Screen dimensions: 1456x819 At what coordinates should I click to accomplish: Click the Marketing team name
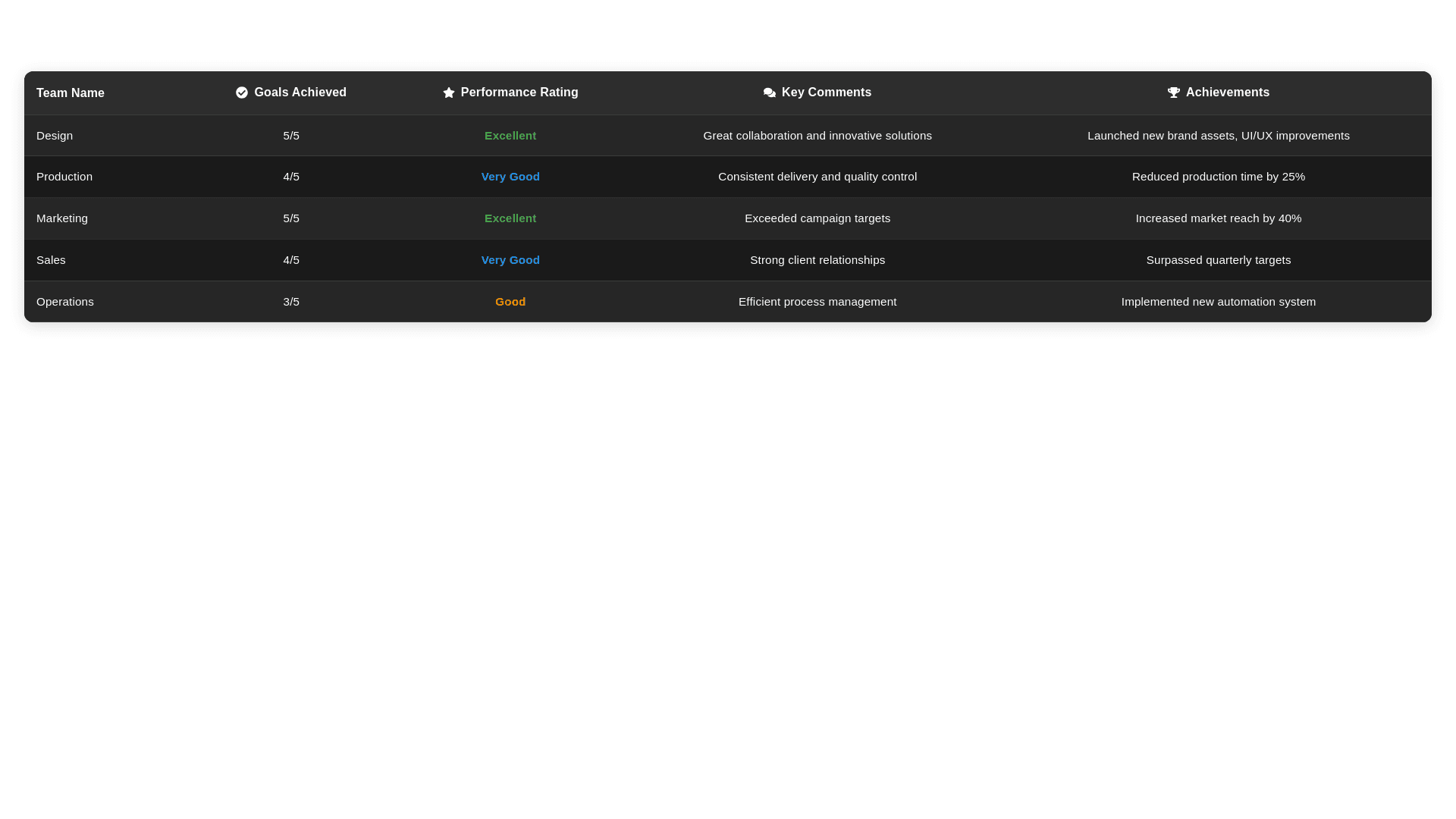62,218
